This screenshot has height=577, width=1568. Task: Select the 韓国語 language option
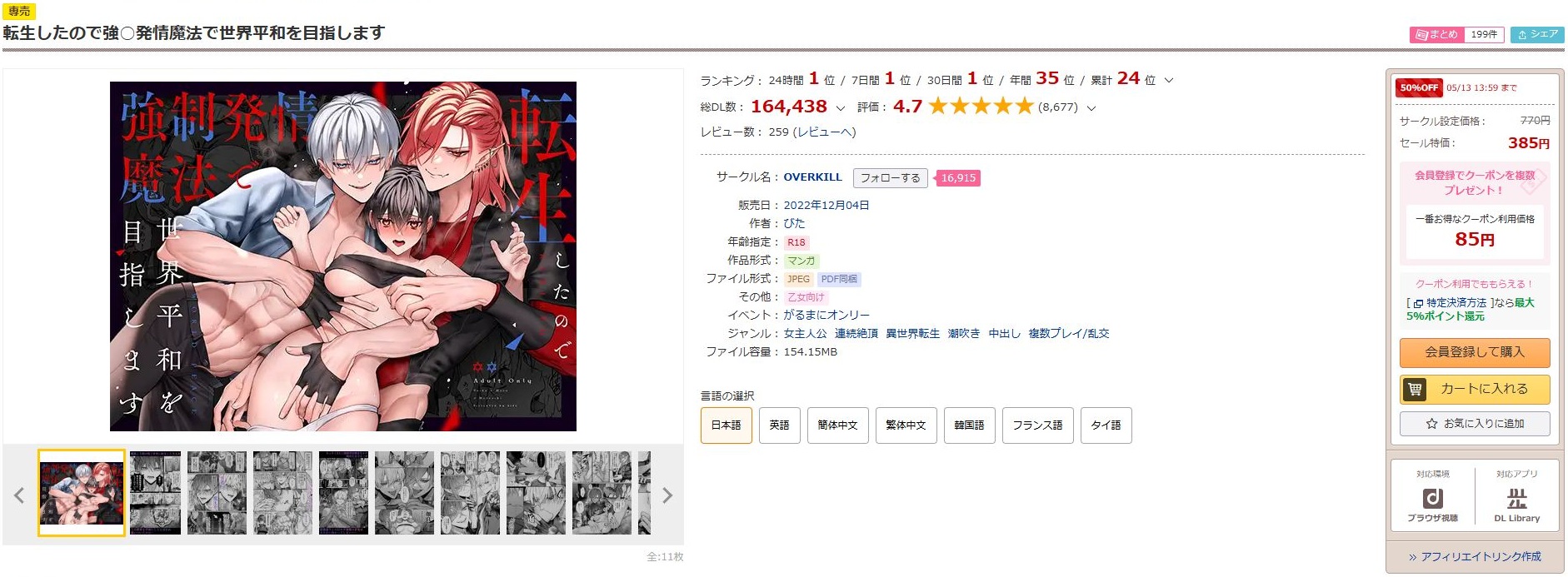969,425
